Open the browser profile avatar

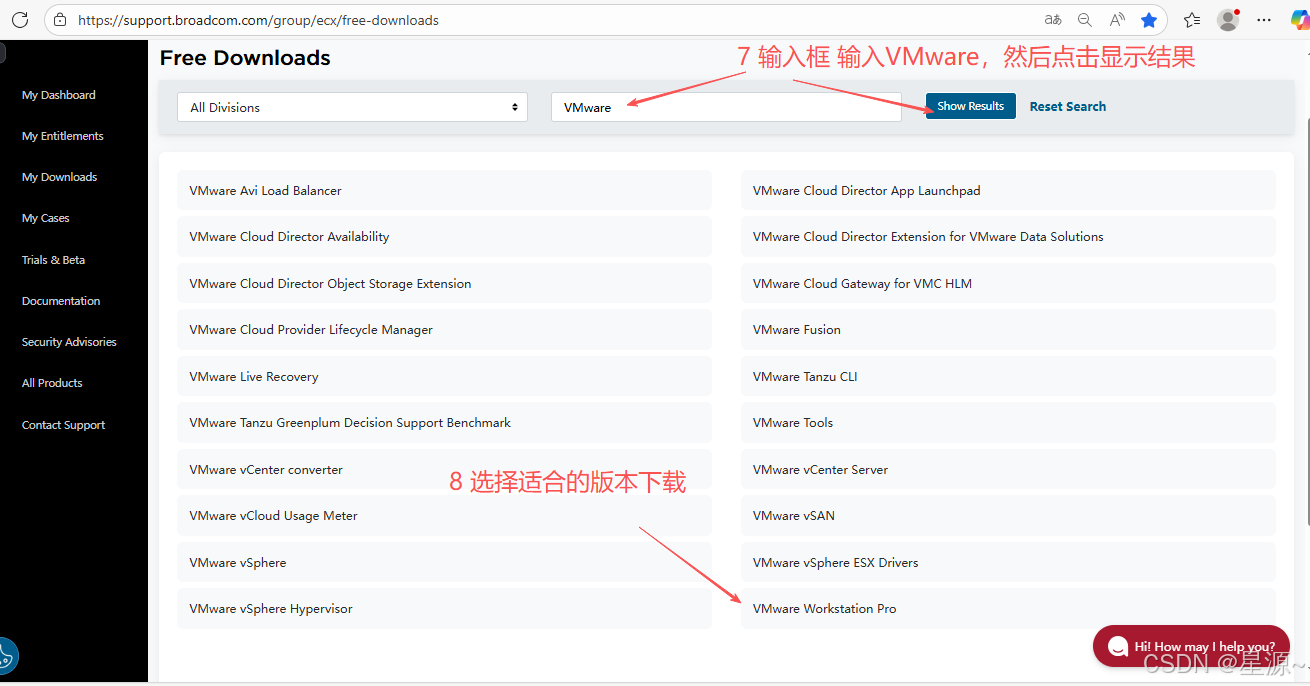pos(1228,20)
